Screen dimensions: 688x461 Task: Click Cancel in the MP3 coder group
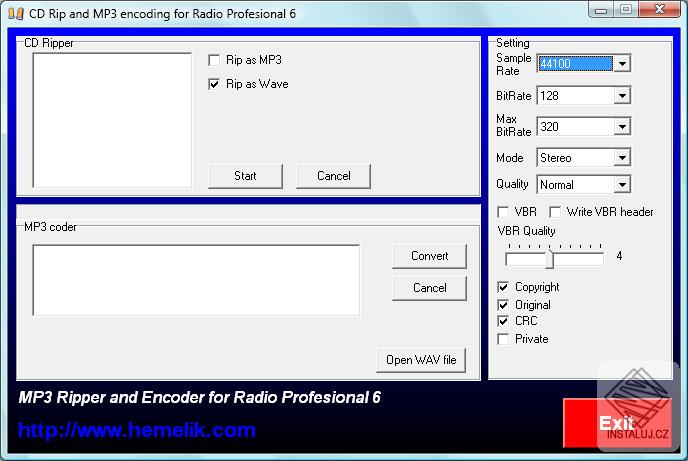point(429,288)
